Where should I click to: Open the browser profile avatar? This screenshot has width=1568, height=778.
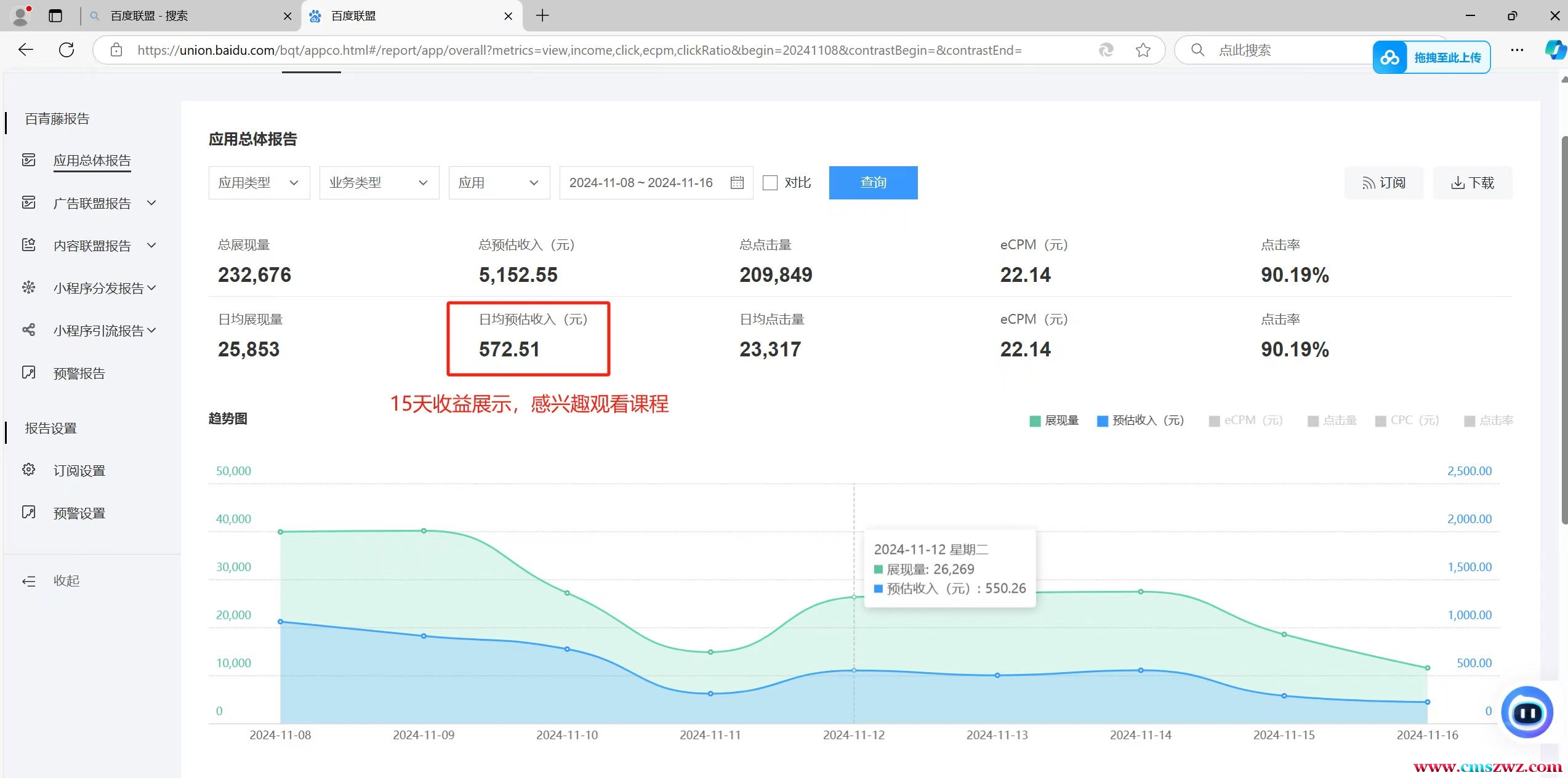[21, 15]
